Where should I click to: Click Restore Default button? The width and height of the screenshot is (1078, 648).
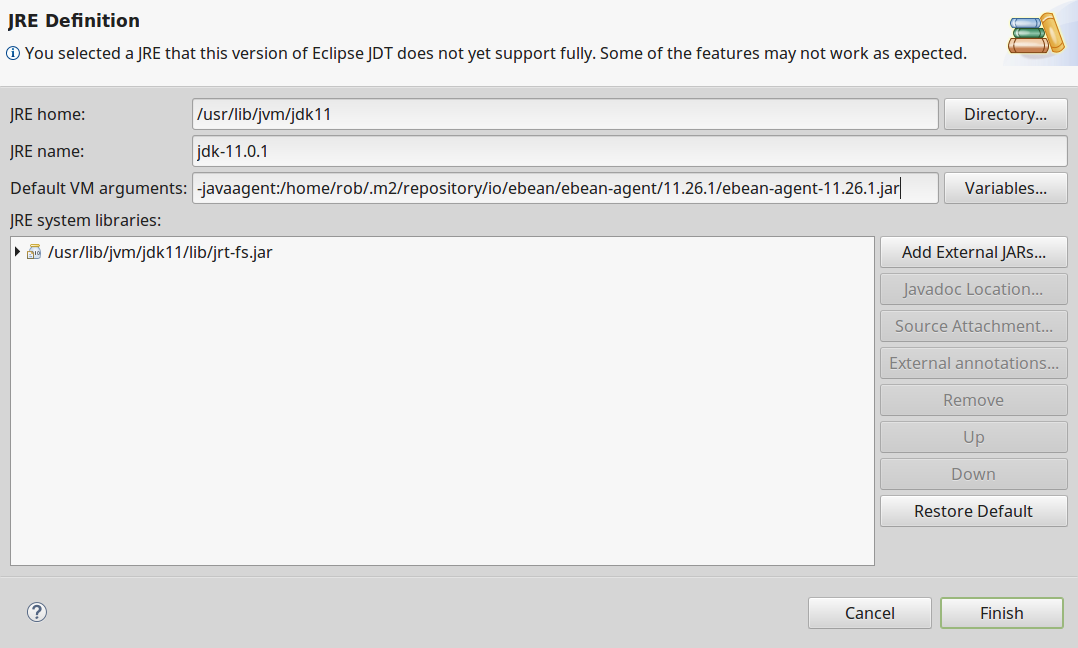974,511
